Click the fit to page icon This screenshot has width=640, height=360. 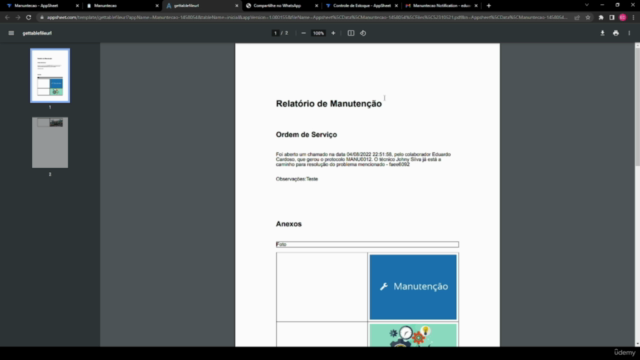351,33
